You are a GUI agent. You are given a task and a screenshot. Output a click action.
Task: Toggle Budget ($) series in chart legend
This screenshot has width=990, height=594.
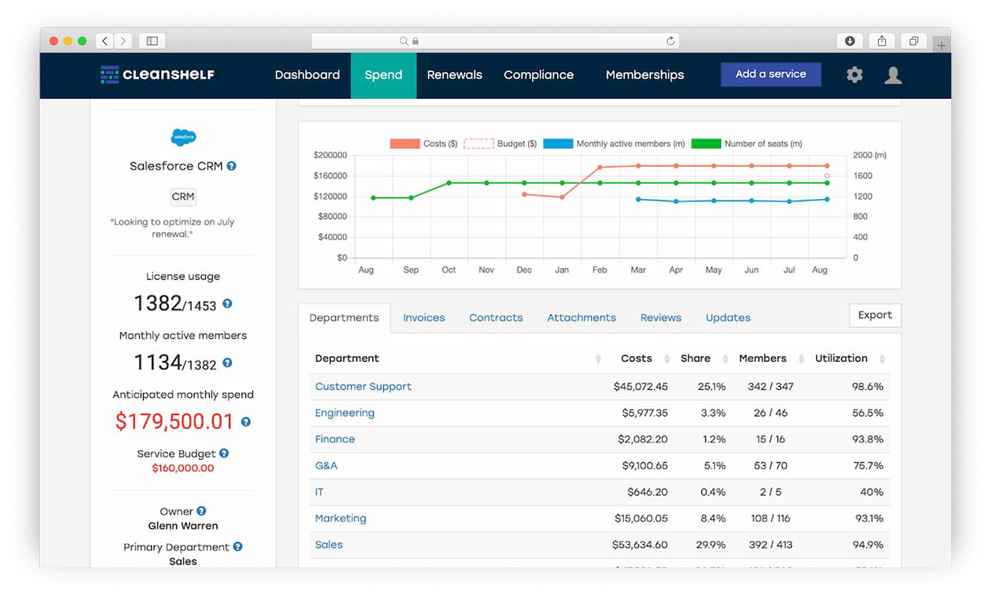500,144
